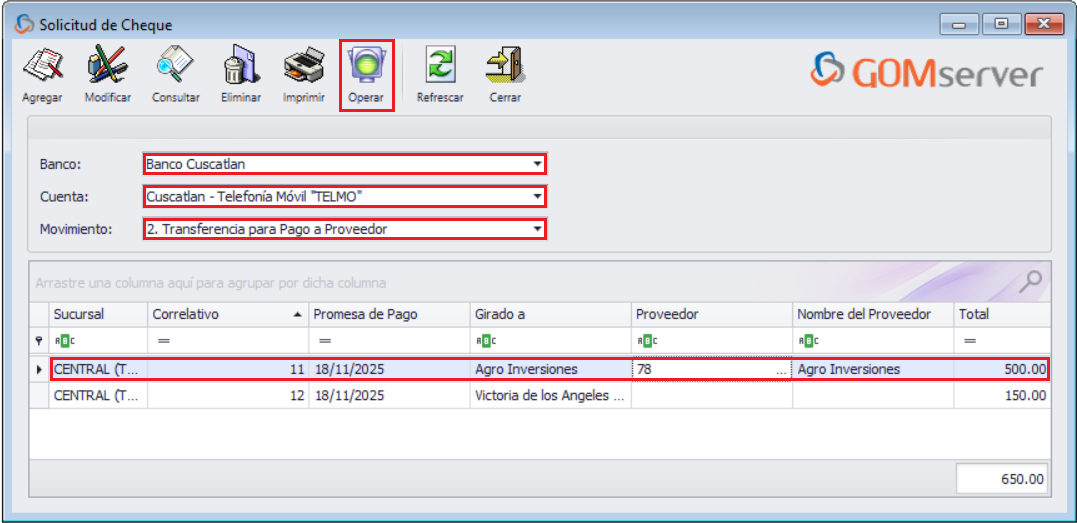Viewport: 1077px width, 523px height.
Task: Expand the Cuenta dropdown
Action: click(536, 197)
